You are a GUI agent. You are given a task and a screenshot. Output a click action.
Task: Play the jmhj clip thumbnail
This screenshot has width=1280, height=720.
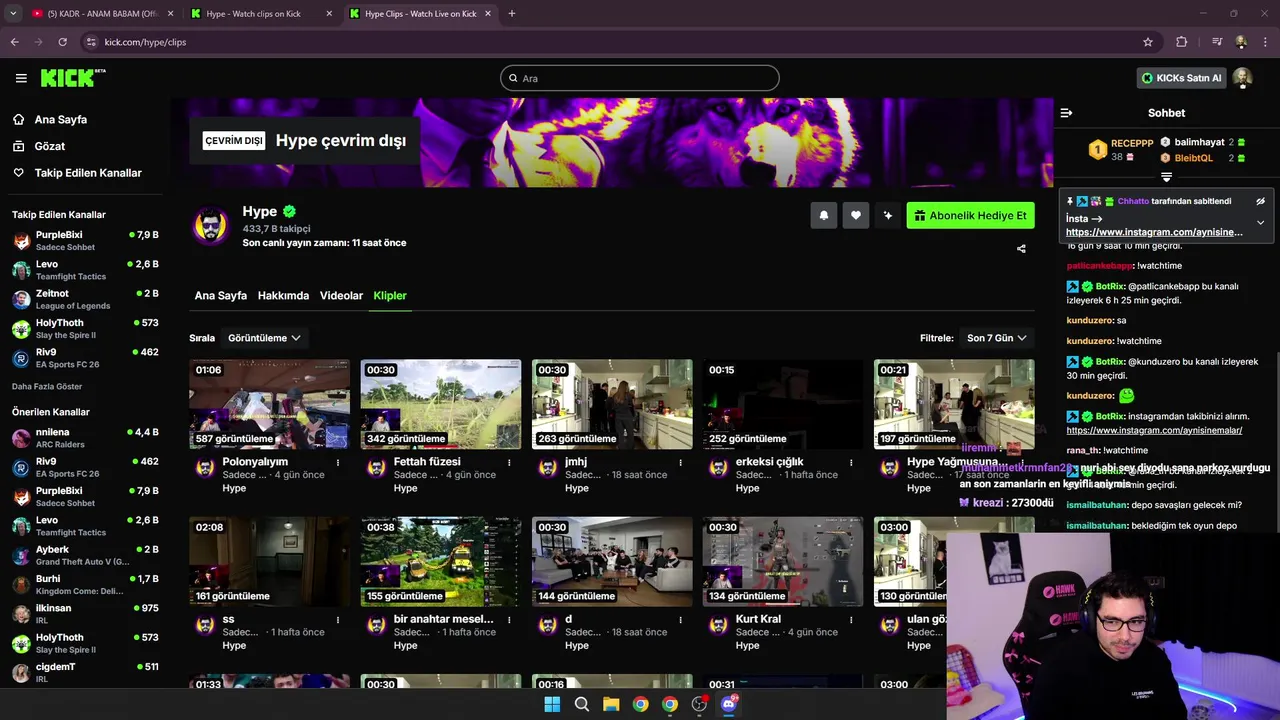click(x=612, y=405)
